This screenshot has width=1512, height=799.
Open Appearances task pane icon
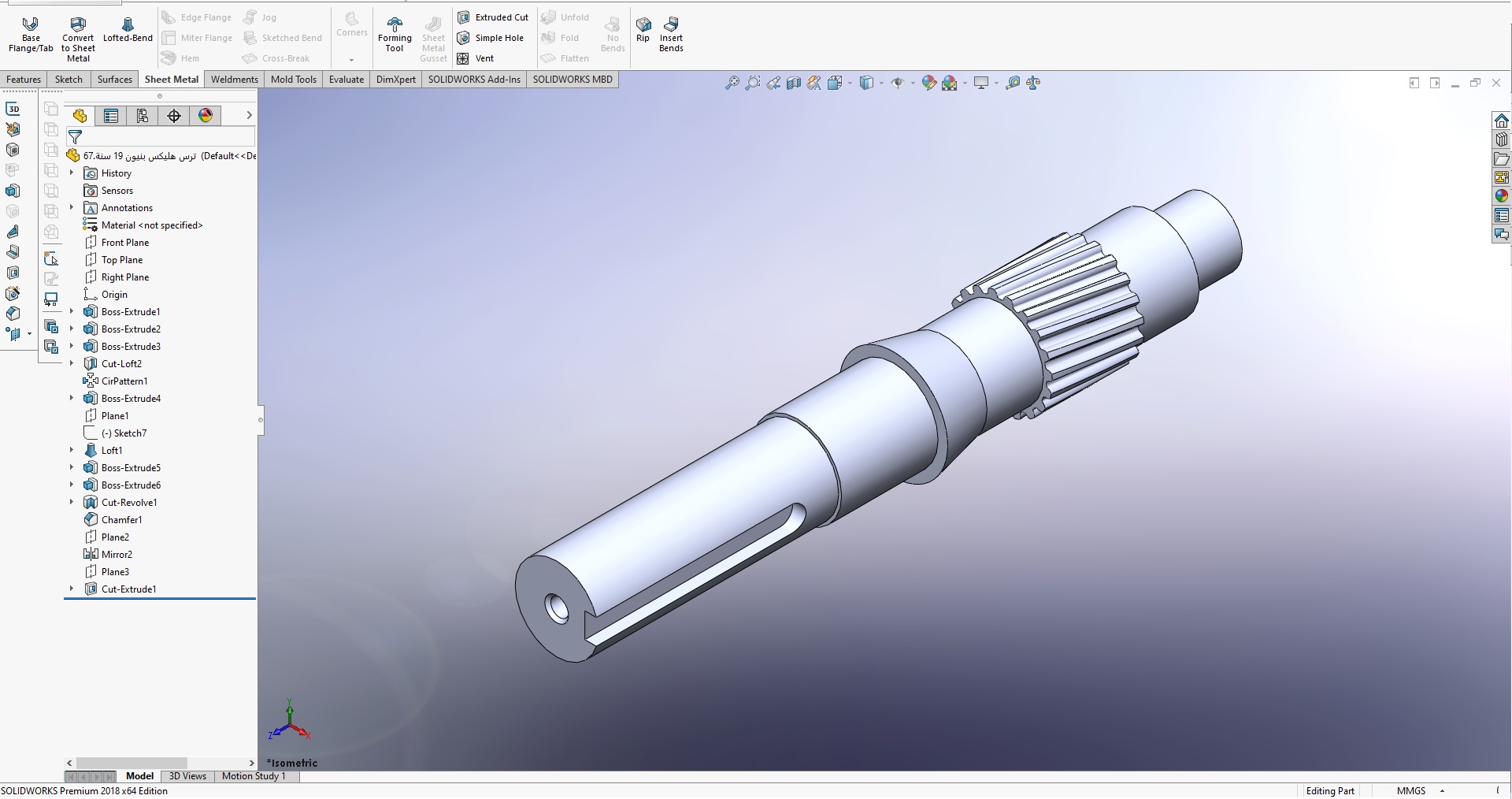tap(1502, 196)
